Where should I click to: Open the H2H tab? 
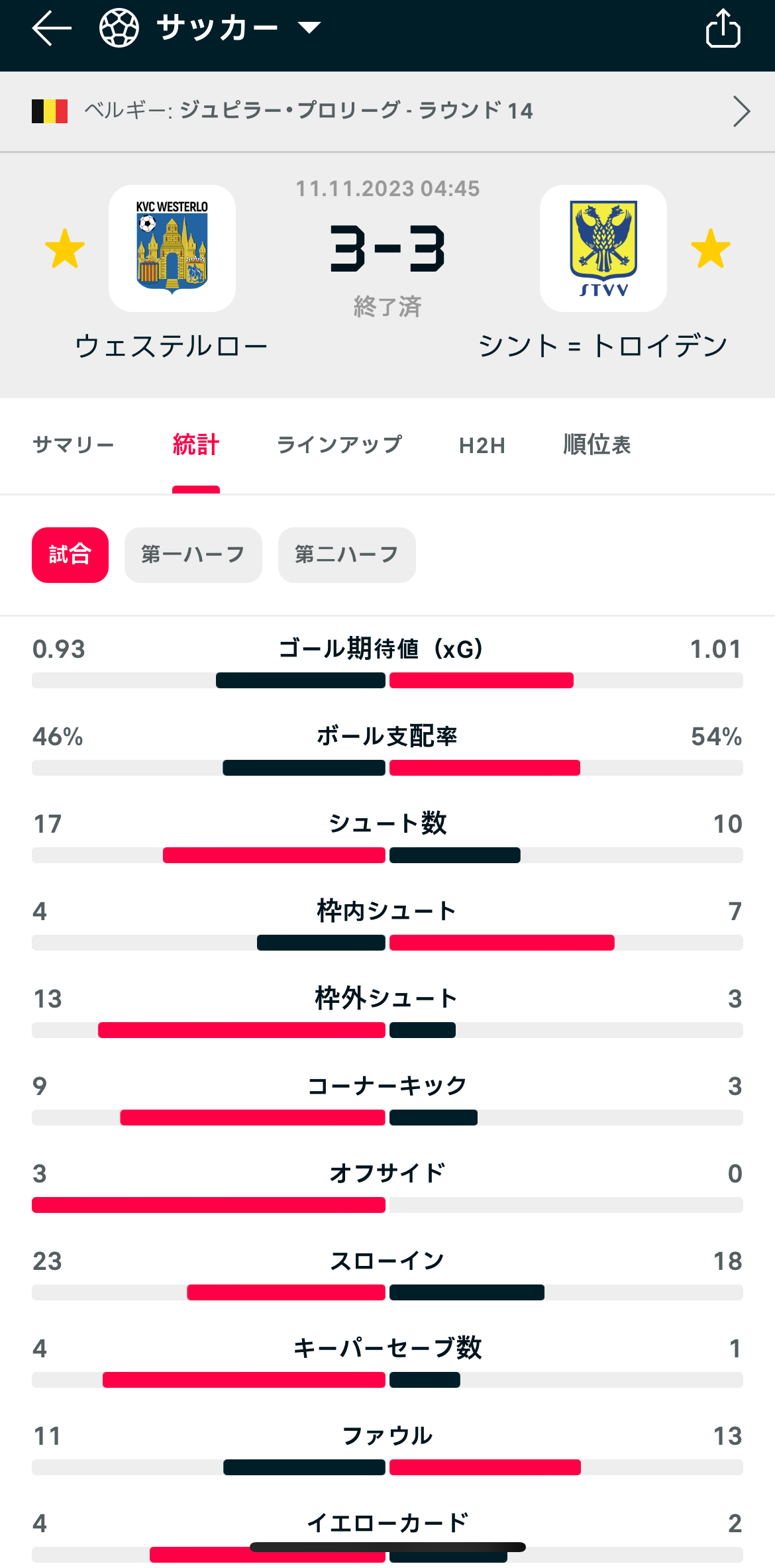click(482, 446)
